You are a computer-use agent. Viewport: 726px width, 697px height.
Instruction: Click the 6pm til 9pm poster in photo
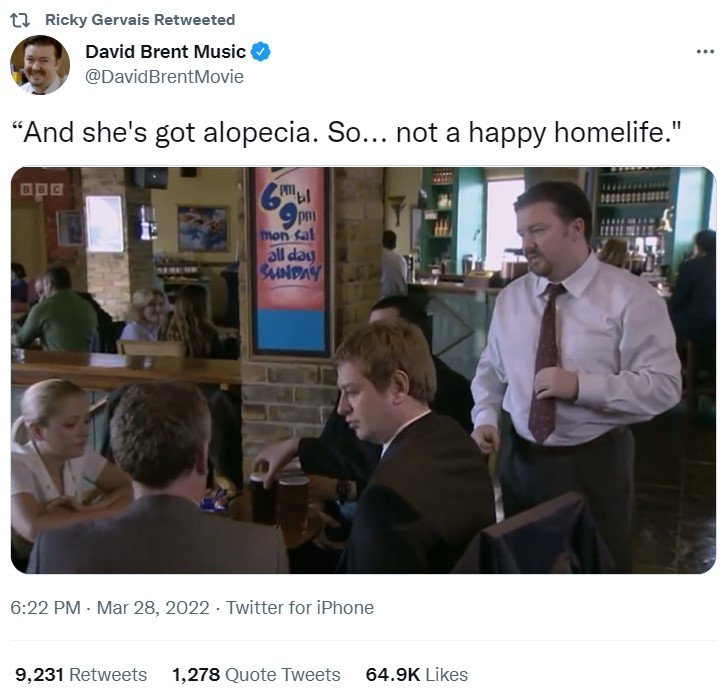(290, 261)
